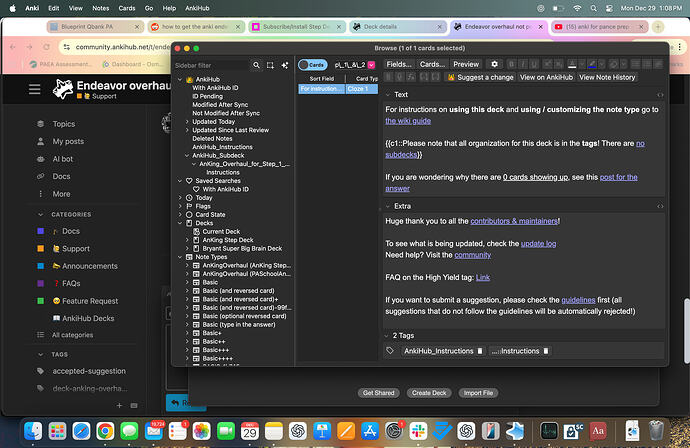
Task: Collapse the Note Types section
Action: pos(180,257)
